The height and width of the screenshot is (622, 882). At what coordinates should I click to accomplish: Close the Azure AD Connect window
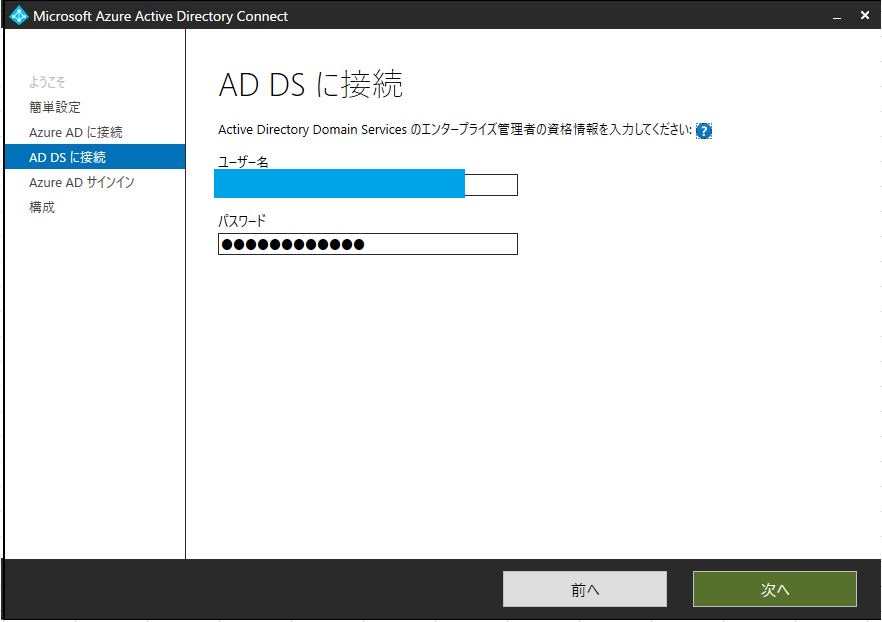[x=865, y=15]
